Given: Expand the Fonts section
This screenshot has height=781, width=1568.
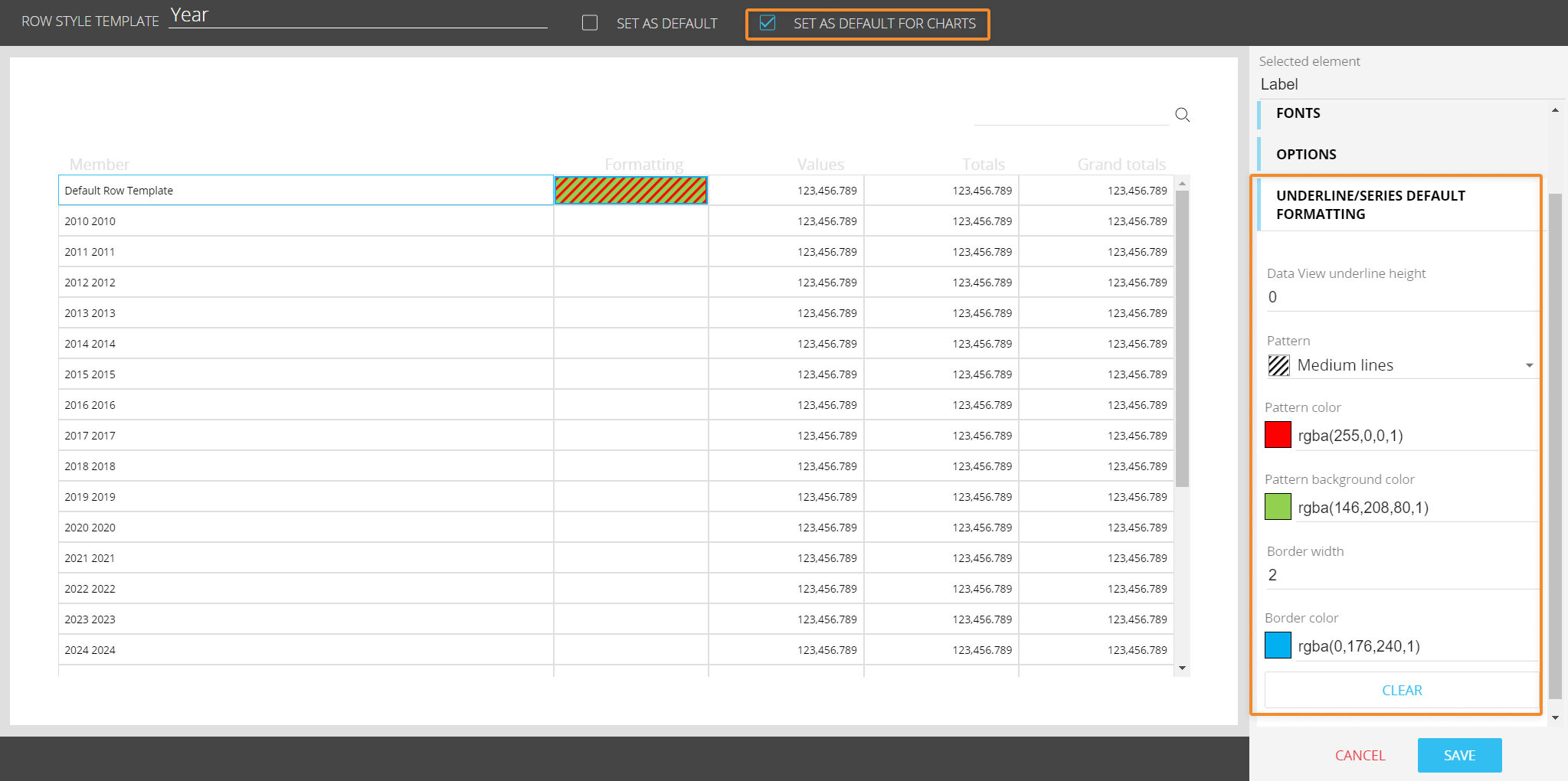Looking at the screenshot, I should point(1298,113).
